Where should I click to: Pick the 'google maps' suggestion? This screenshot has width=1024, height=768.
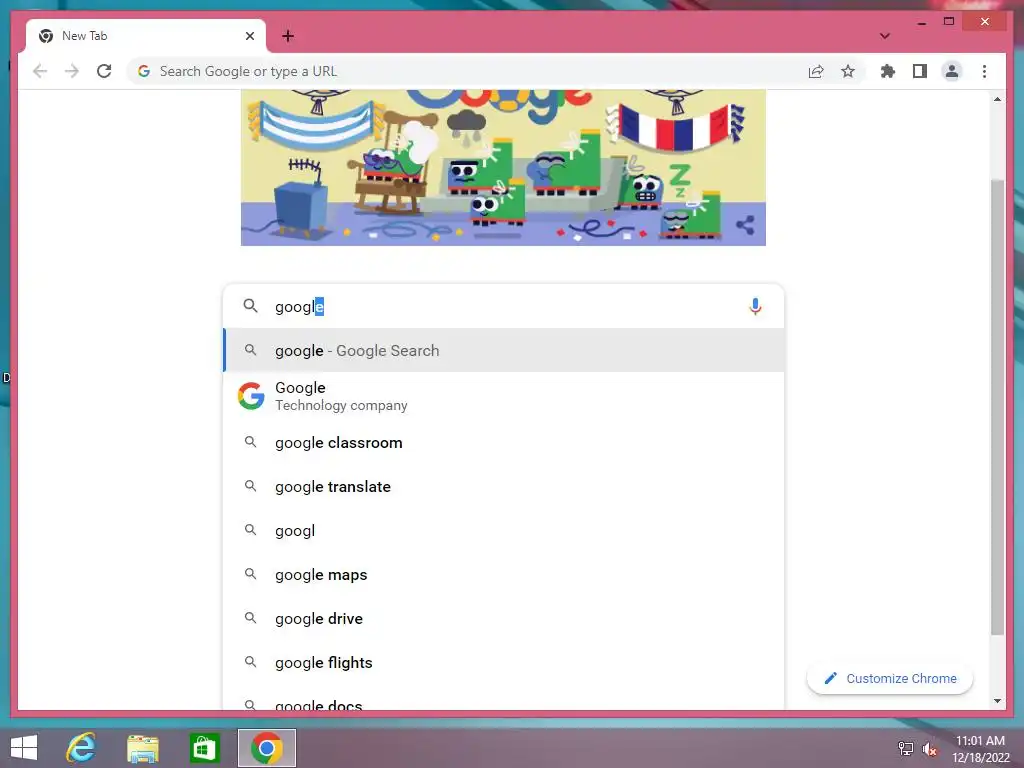(504, 575)
